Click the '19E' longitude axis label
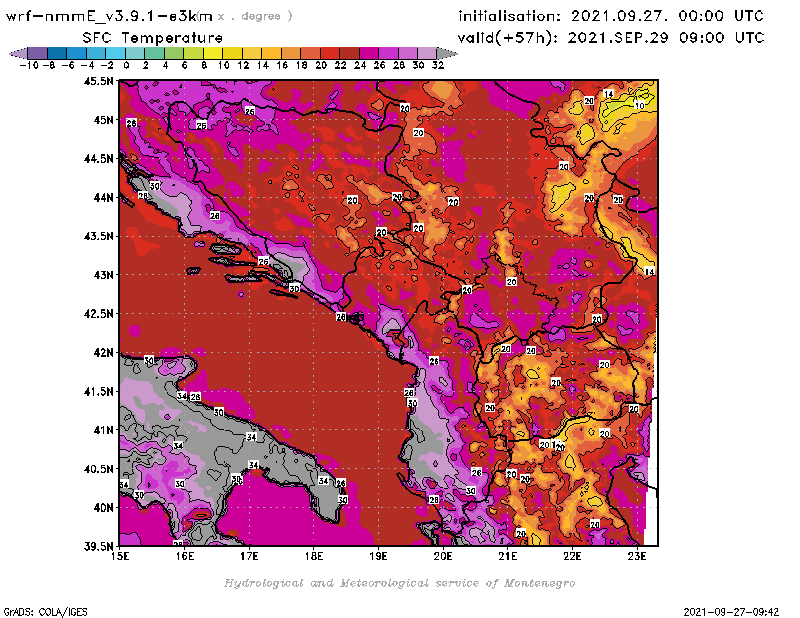This screenshot has height=618, width=800. (378, 556)
